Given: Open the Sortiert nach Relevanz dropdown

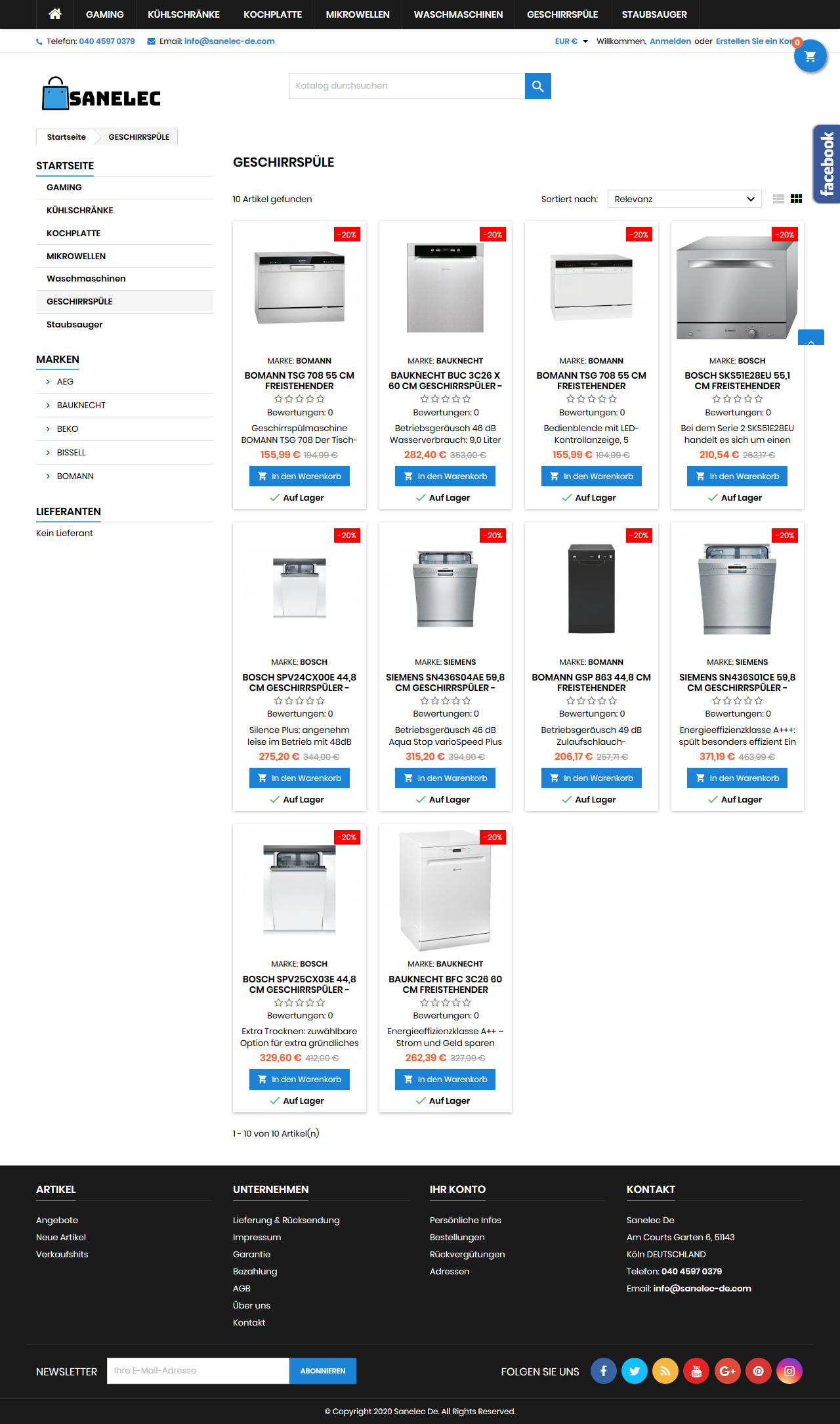Looking at the screenshot, I should [684, 199].
